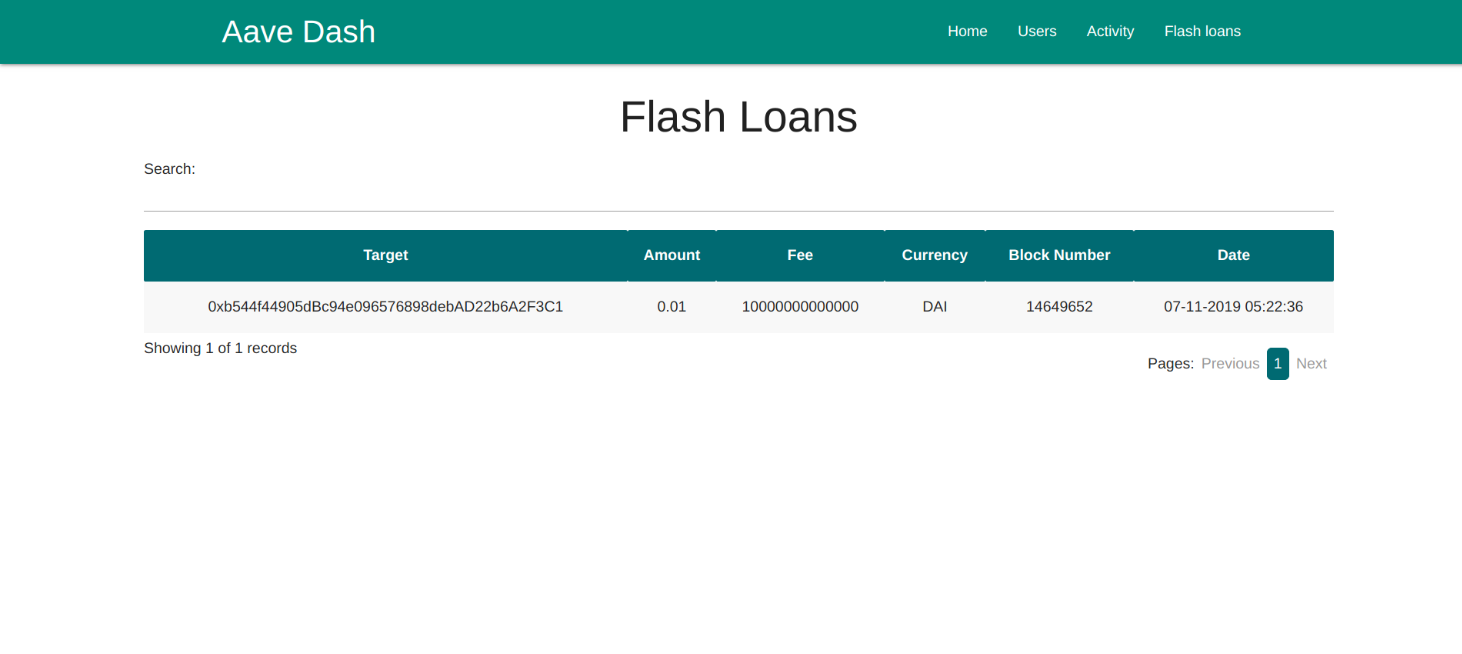Focus the Search input field
This screenshot has width=1462, height=654.
coord(738,195)
